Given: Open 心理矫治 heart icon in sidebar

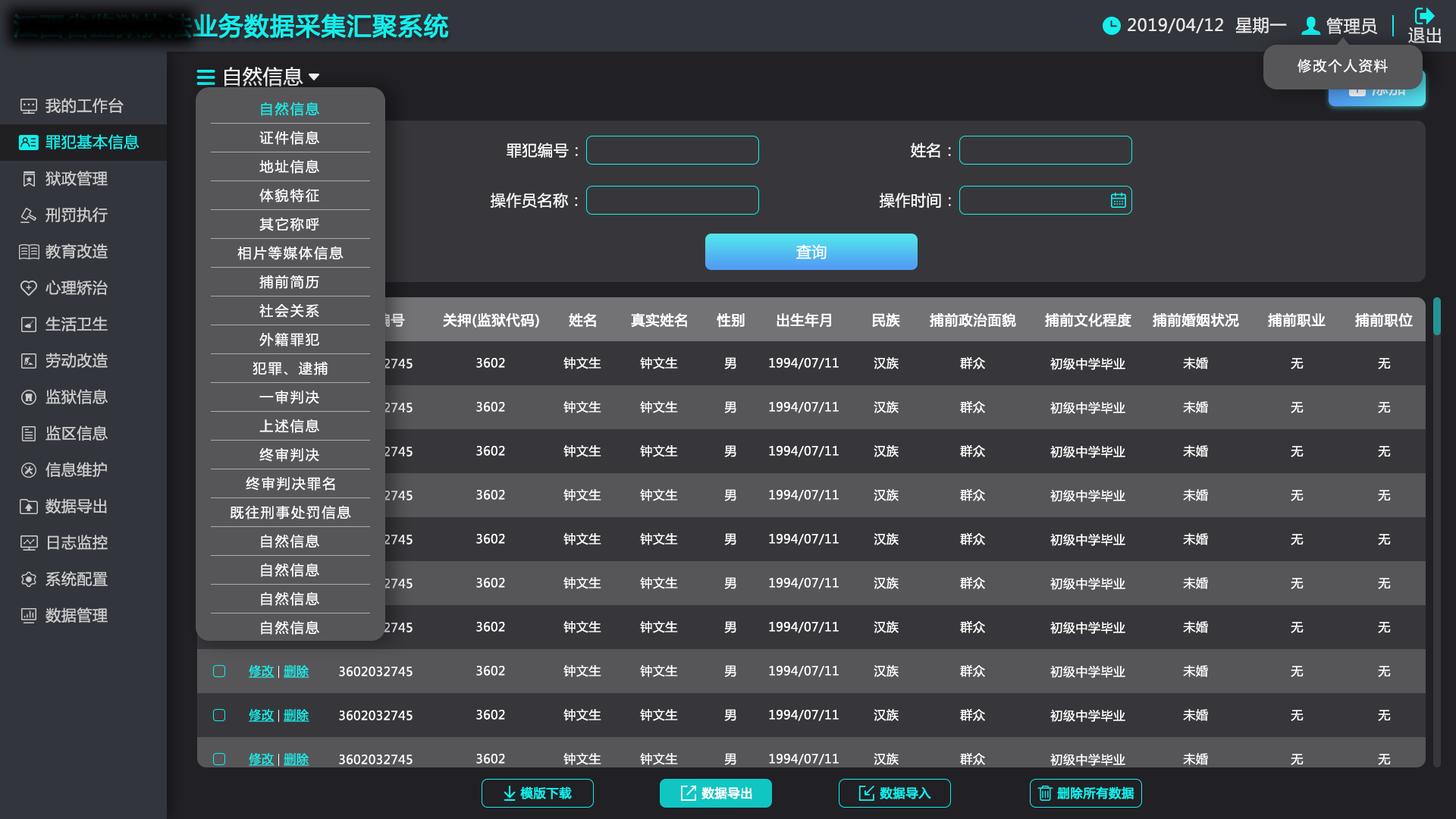Looking at the screenshot, I should pos(28,288).
